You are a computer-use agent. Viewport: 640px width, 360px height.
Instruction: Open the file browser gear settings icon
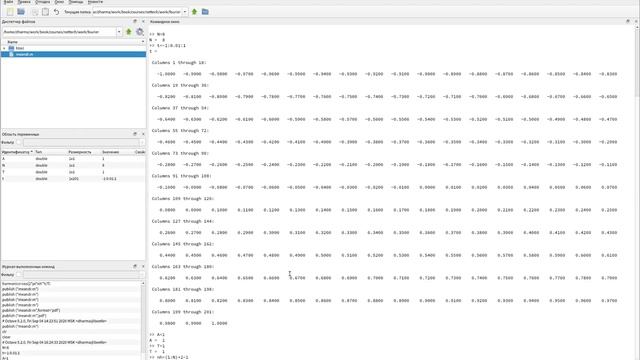[x=140, y=31]
